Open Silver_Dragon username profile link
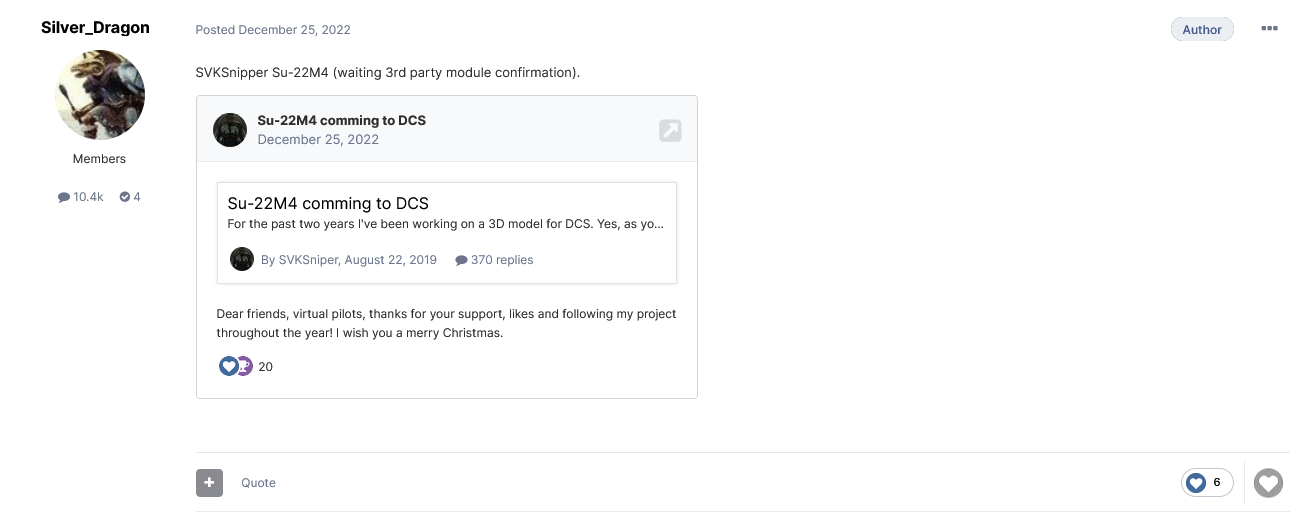The image size is (1296, 512). [x=95, y=28]
